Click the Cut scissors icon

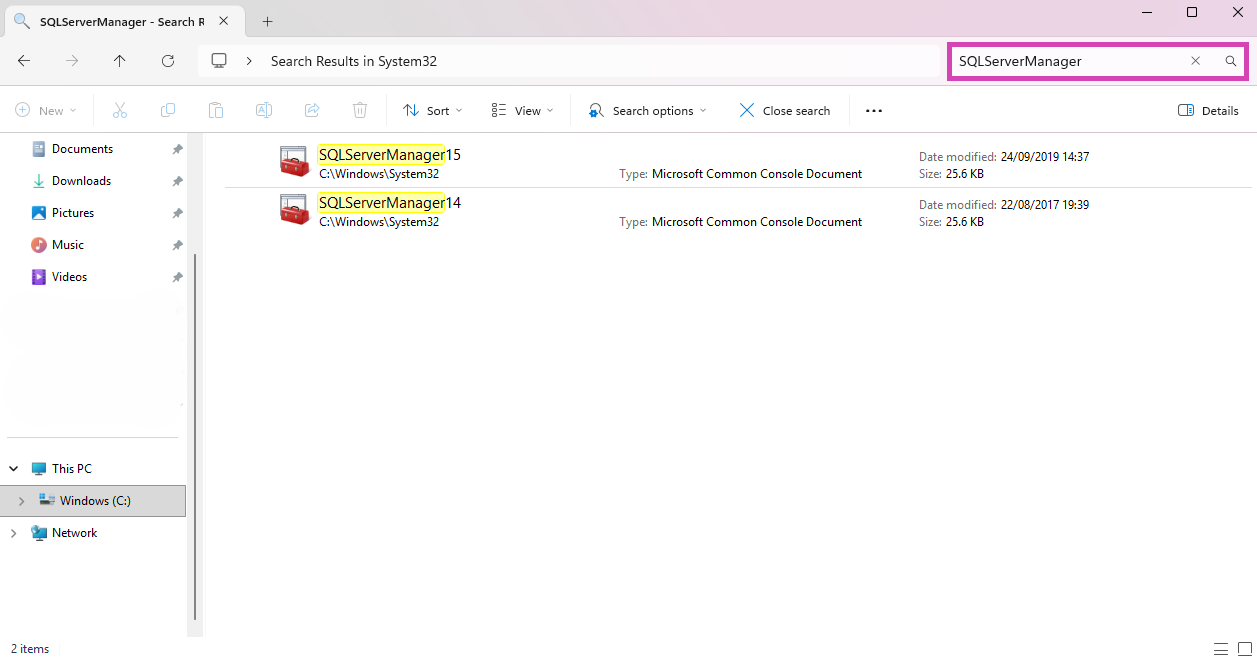[120, 111]
